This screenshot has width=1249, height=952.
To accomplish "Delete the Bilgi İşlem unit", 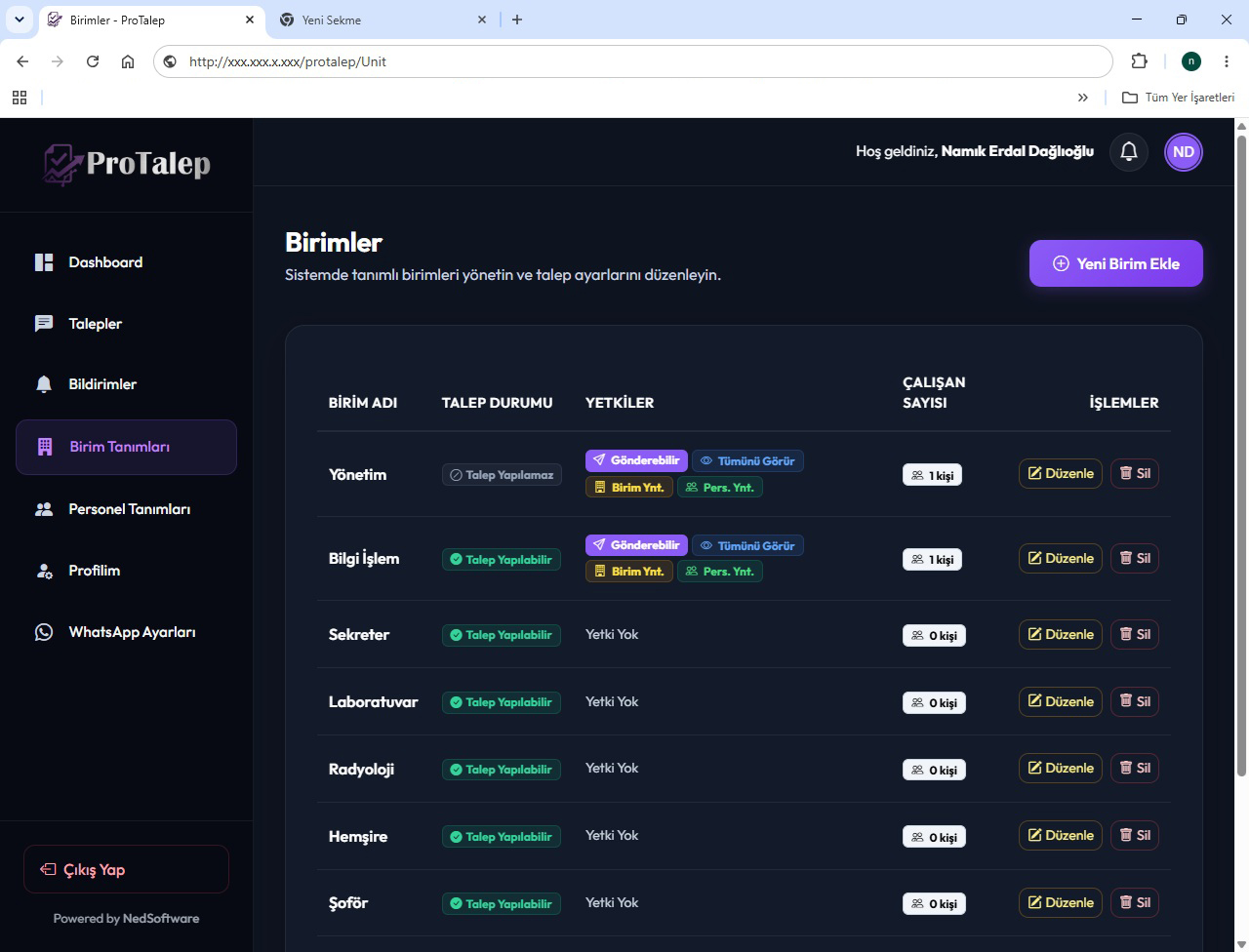I will (x=1135, y=558).
